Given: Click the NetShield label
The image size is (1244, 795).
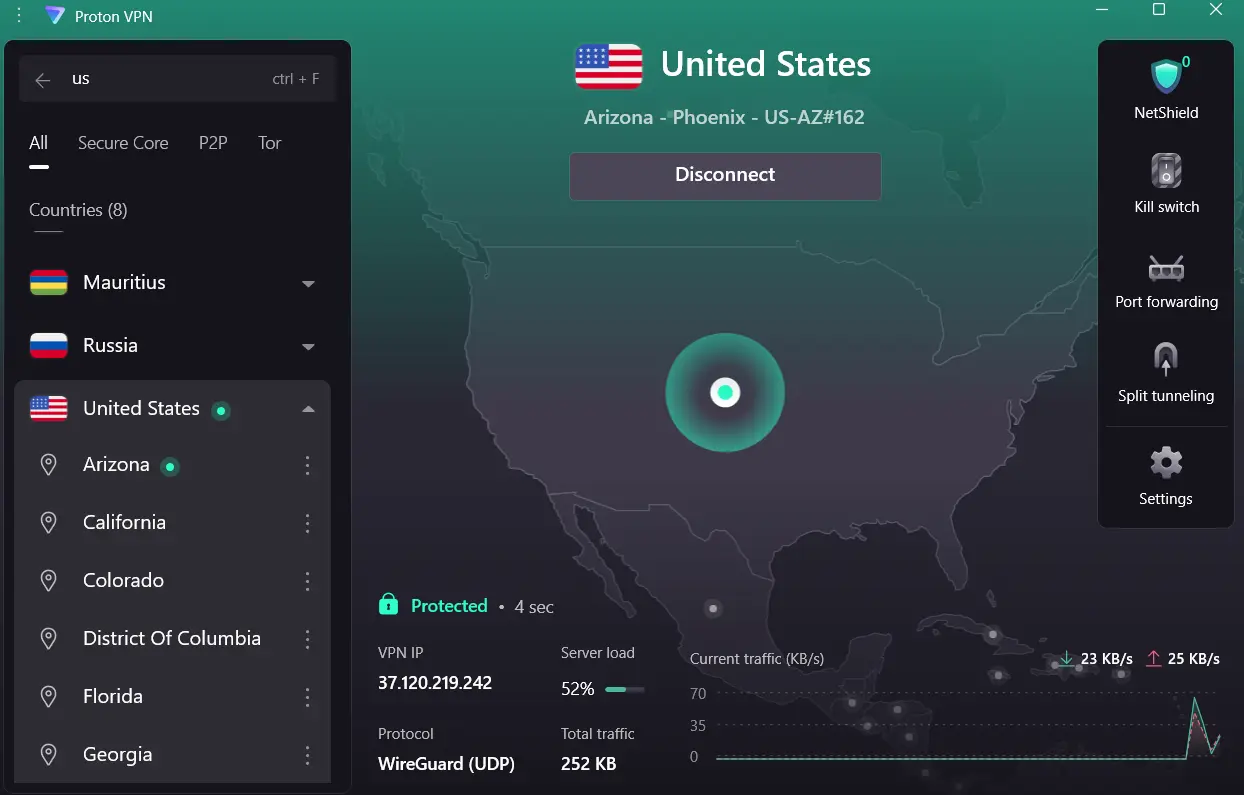Looking at the screenshot, I should [x=1166, y=113].
